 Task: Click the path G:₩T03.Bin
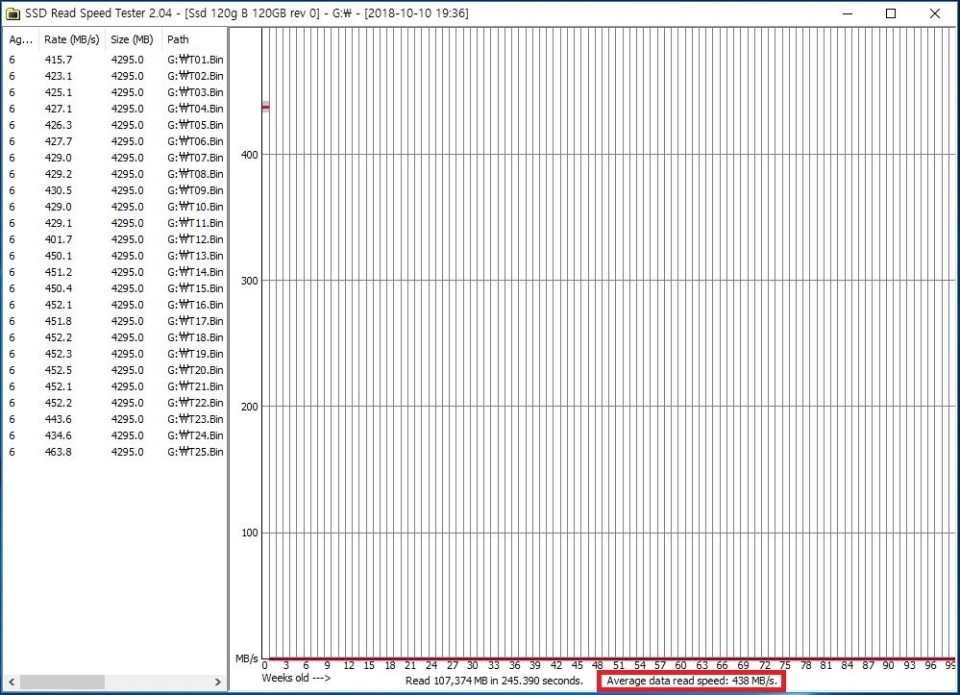[x=195, y=92]
